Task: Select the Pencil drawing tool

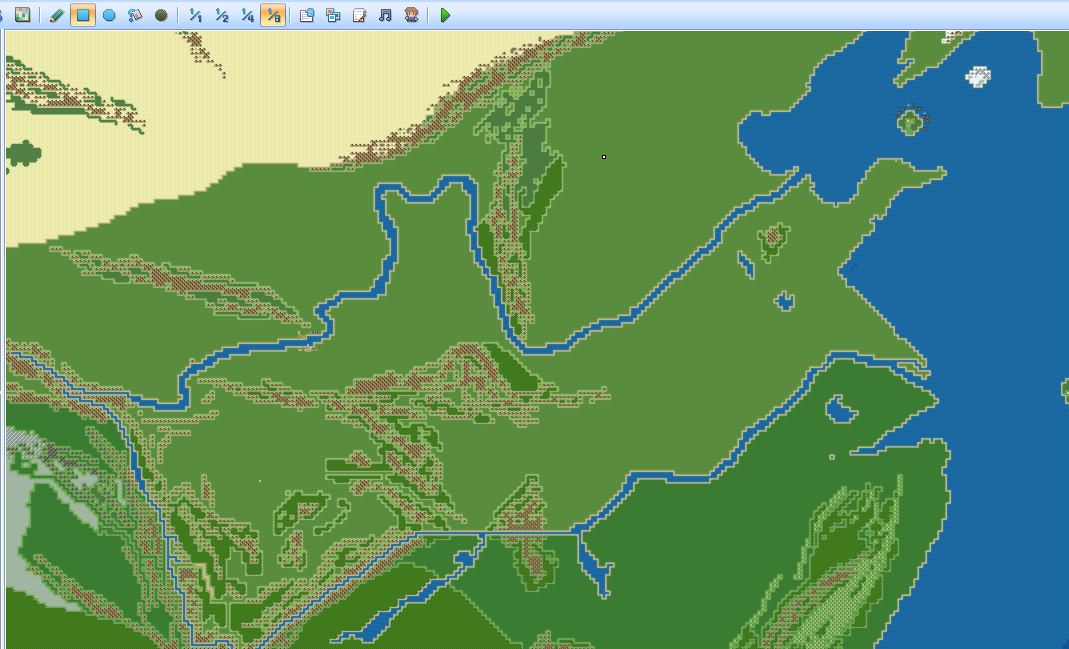Action: pyautogui.click(x=57, y=15)
